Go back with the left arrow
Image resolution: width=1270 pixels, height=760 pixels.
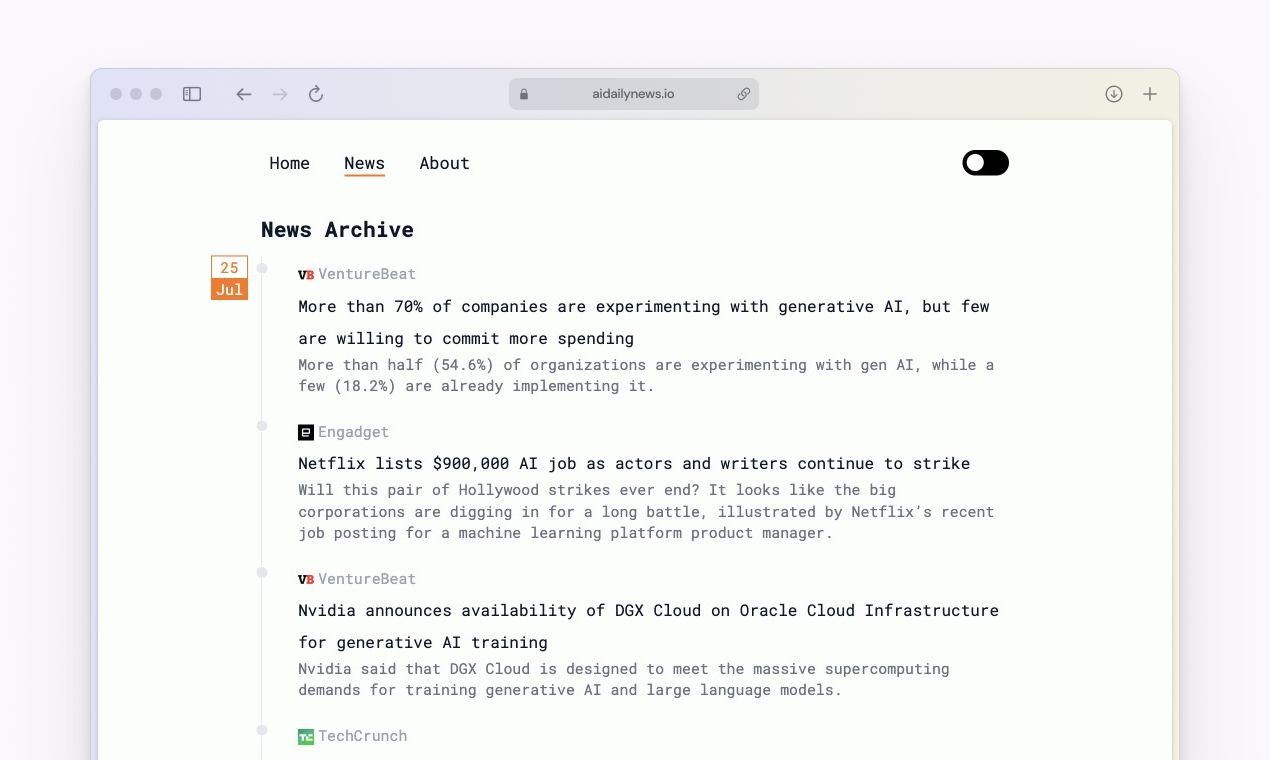pos(244,94)
